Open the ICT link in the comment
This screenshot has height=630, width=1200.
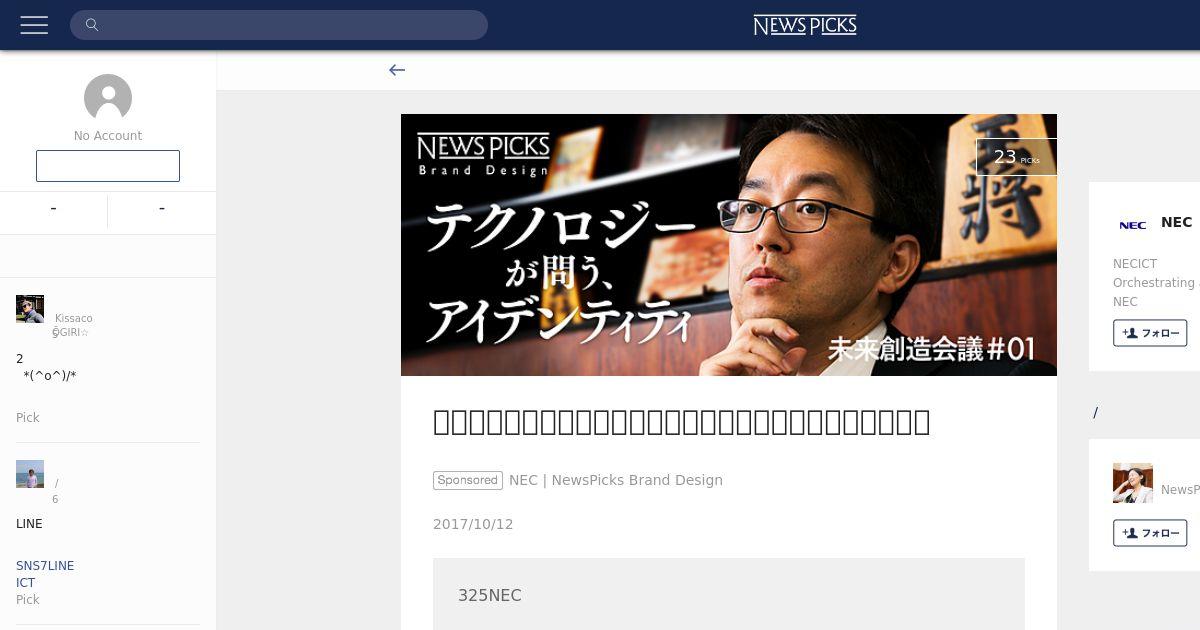(x=26, y=583)
